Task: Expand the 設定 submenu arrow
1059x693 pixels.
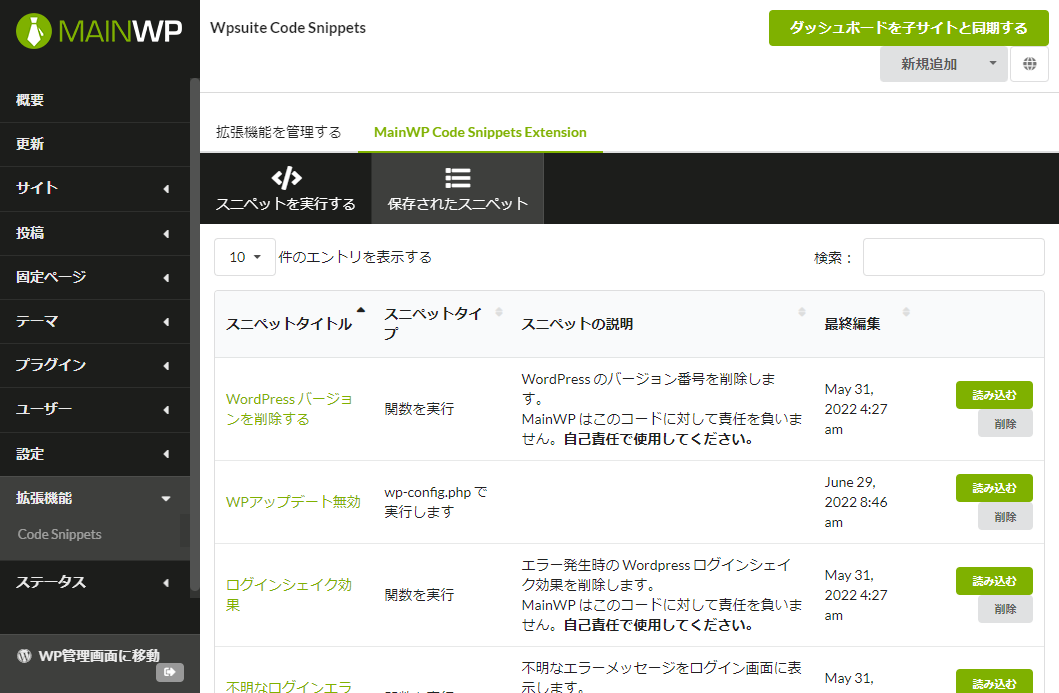Action: tap(166, 455)
